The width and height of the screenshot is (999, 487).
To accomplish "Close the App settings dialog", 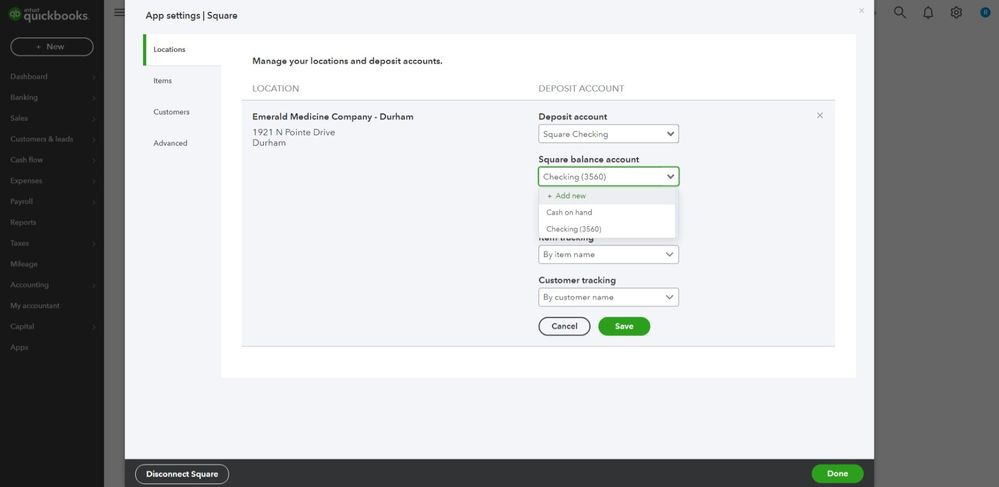I will (x=862, y=11).
